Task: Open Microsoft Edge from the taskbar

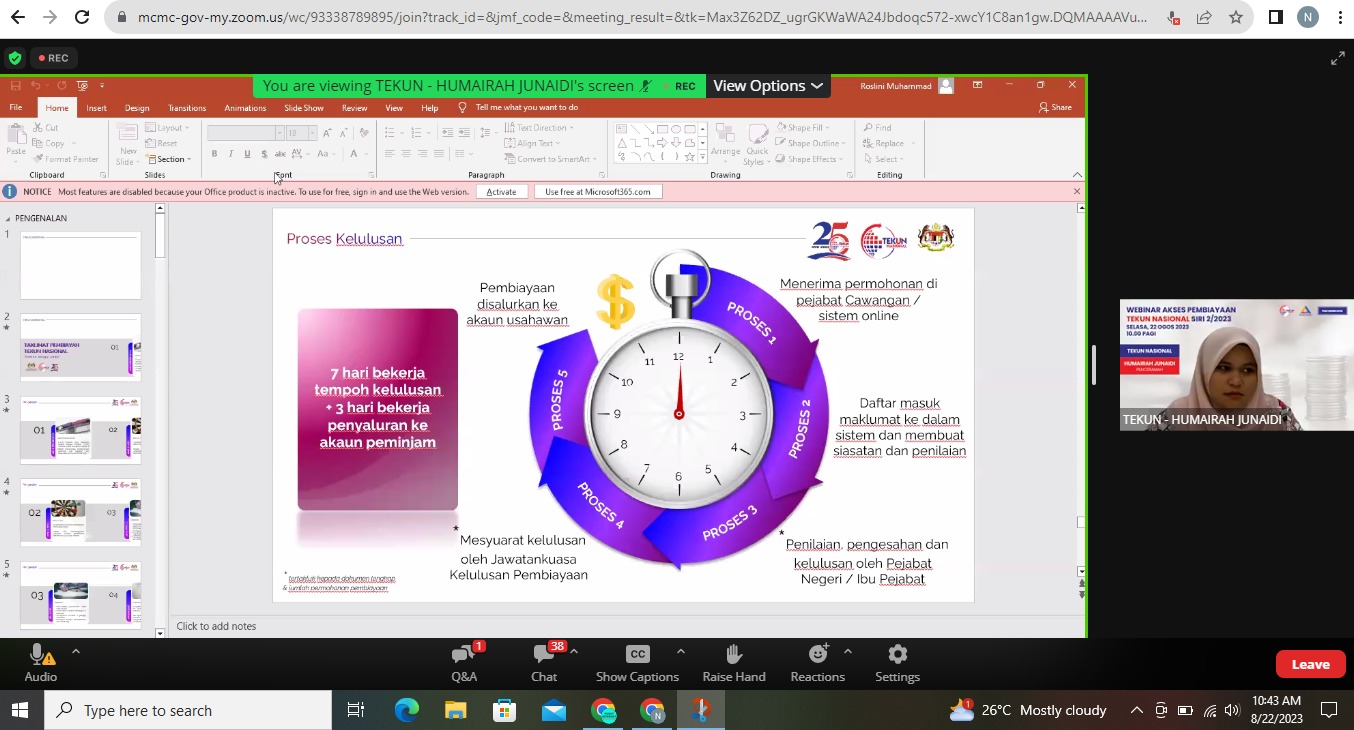Action: point(406,710)
